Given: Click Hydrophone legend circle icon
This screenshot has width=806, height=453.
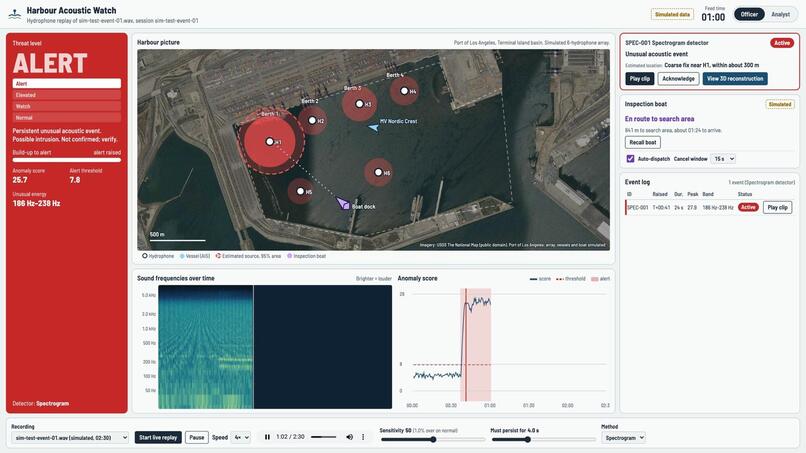Looking at the screenshot, I should click(144, 256).
